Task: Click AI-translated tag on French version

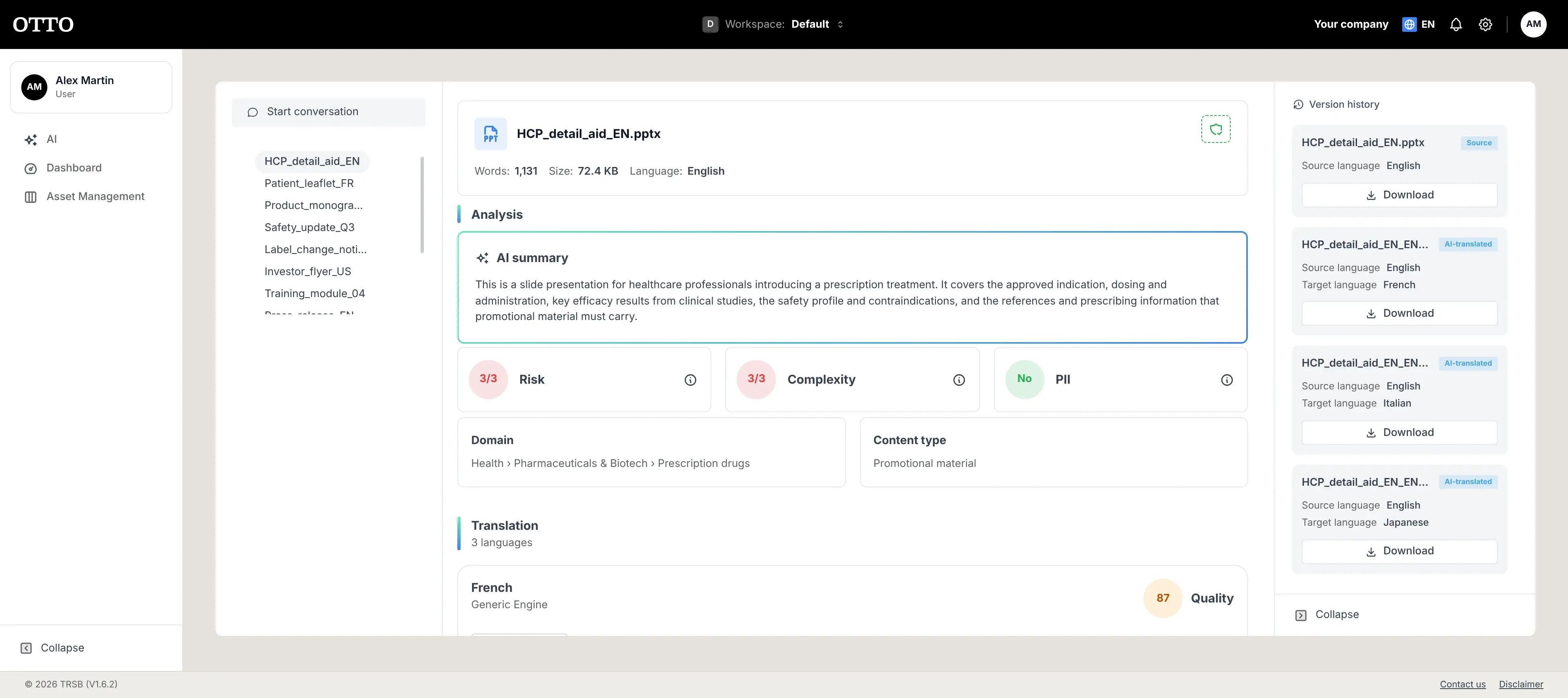Action: tap(1468, 244)
